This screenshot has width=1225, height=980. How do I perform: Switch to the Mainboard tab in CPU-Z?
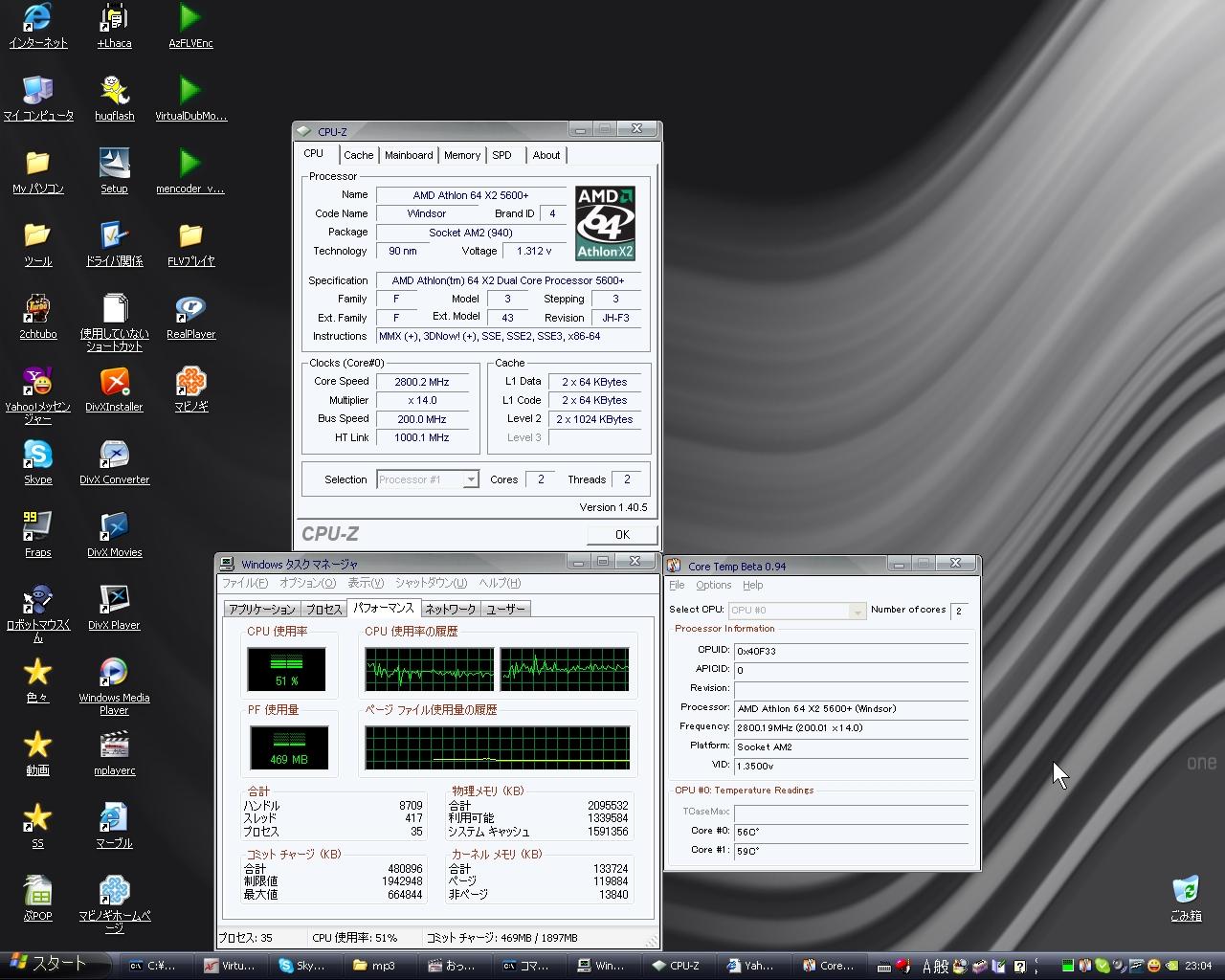(409, 155)
